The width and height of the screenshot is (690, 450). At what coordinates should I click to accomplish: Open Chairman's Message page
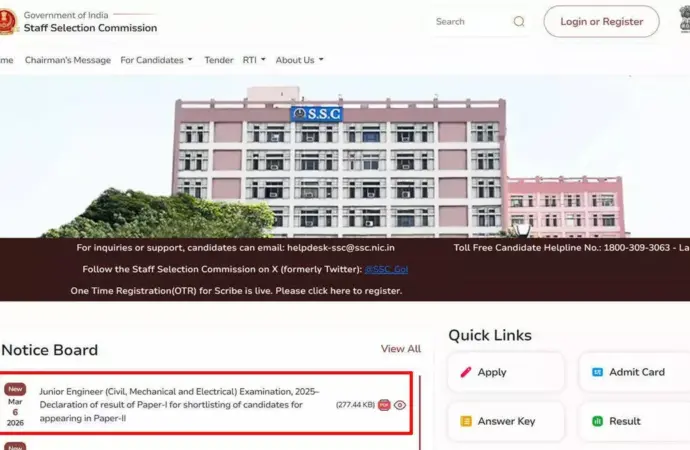click(x=68, y=60)
